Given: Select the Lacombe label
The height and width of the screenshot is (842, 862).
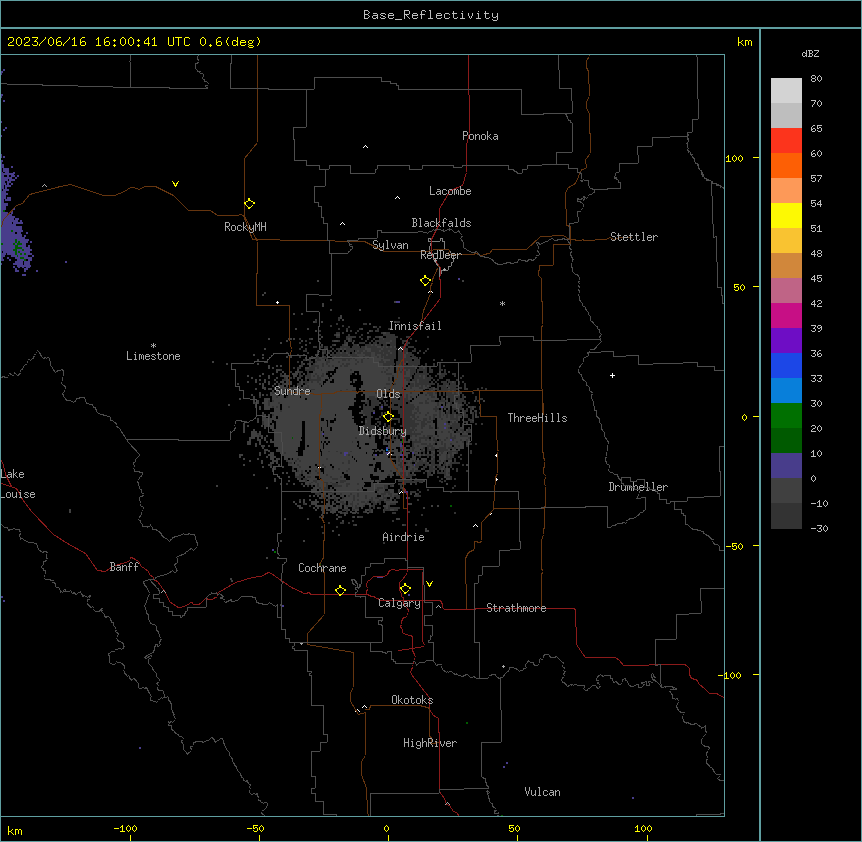Looking at the screenshot, I should [450, 191].
